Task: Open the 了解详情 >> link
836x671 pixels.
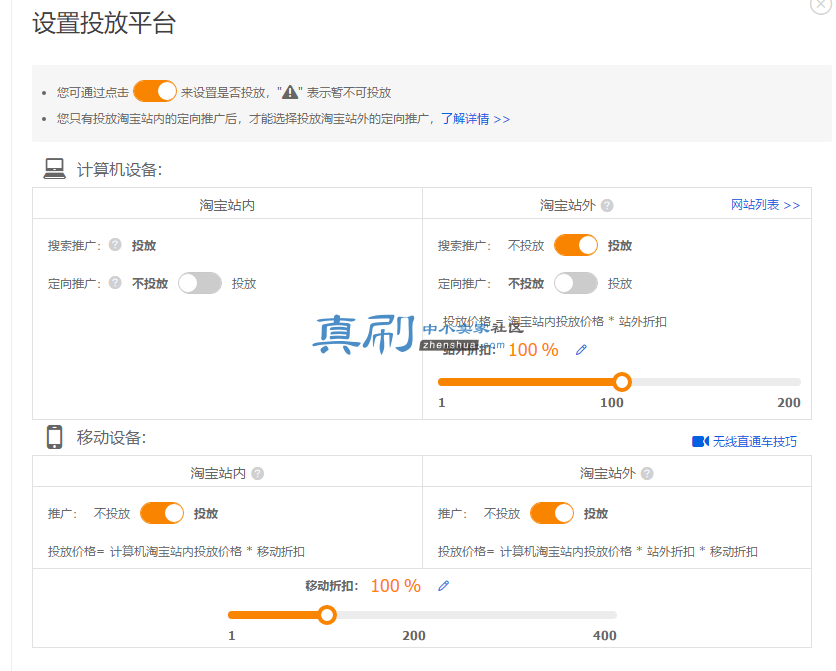Action: click(476, 119)
